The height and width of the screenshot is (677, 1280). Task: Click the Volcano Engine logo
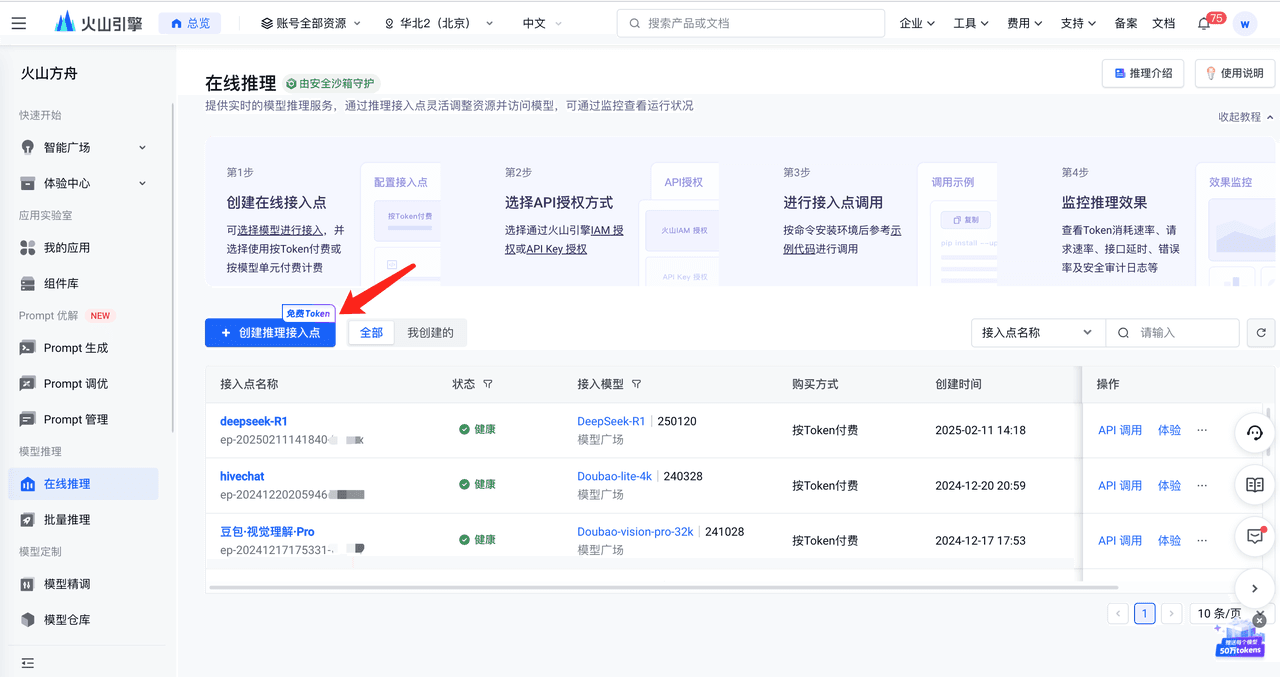point(100,22)
